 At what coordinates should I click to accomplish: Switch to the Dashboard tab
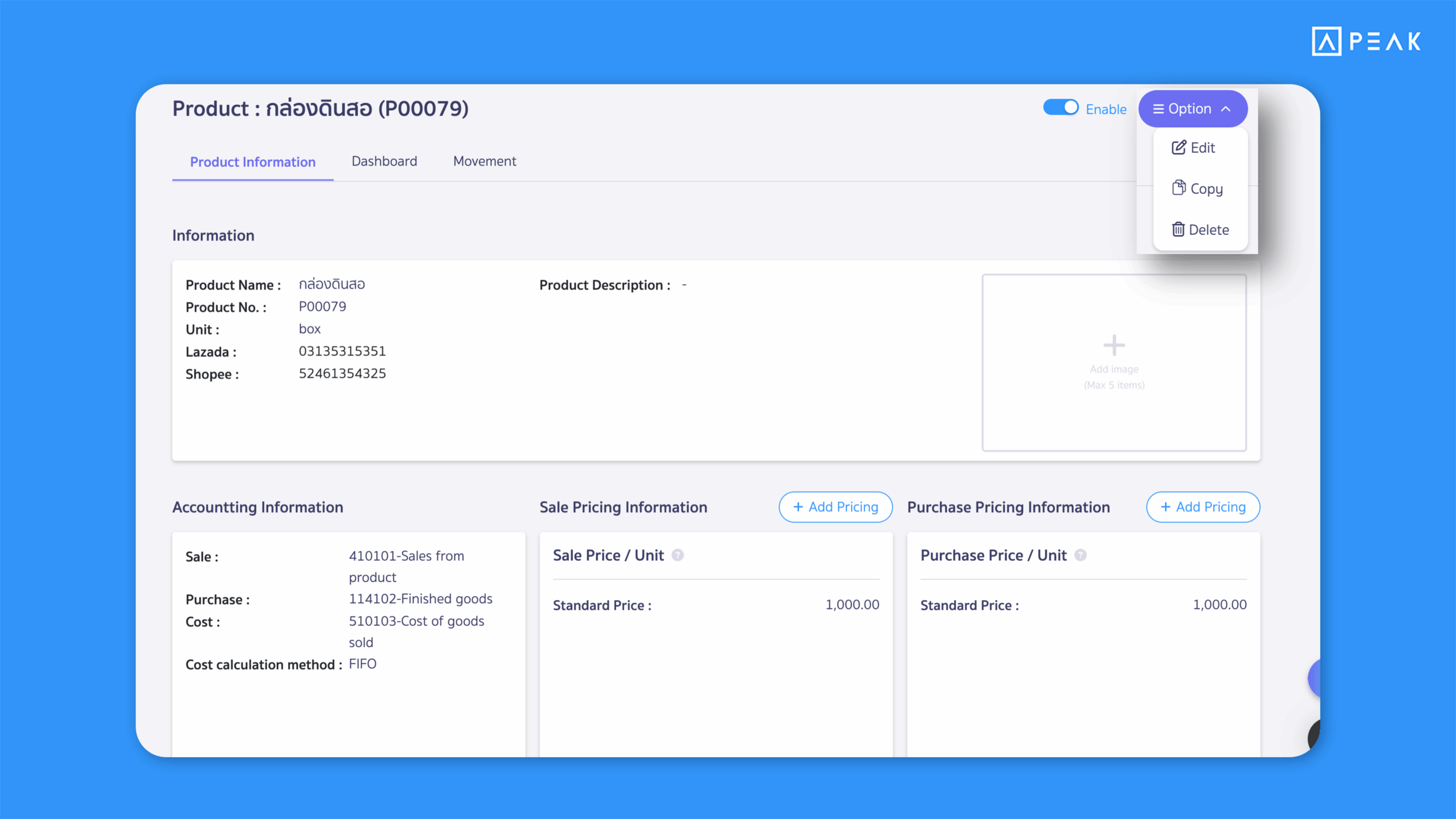[384, 161]
